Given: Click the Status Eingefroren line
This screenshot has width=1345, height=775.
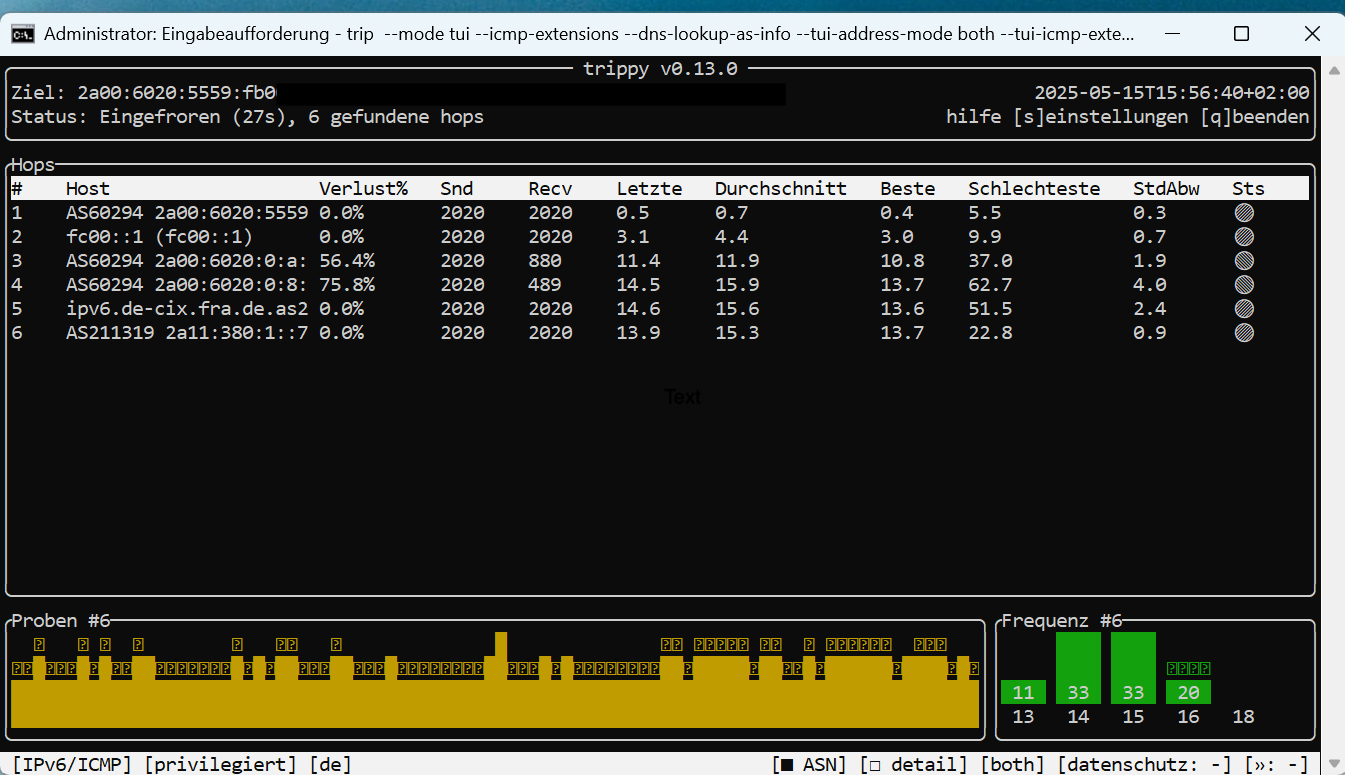Looking at the screenshot, I should pyautogui.click(x=248, y=117).
